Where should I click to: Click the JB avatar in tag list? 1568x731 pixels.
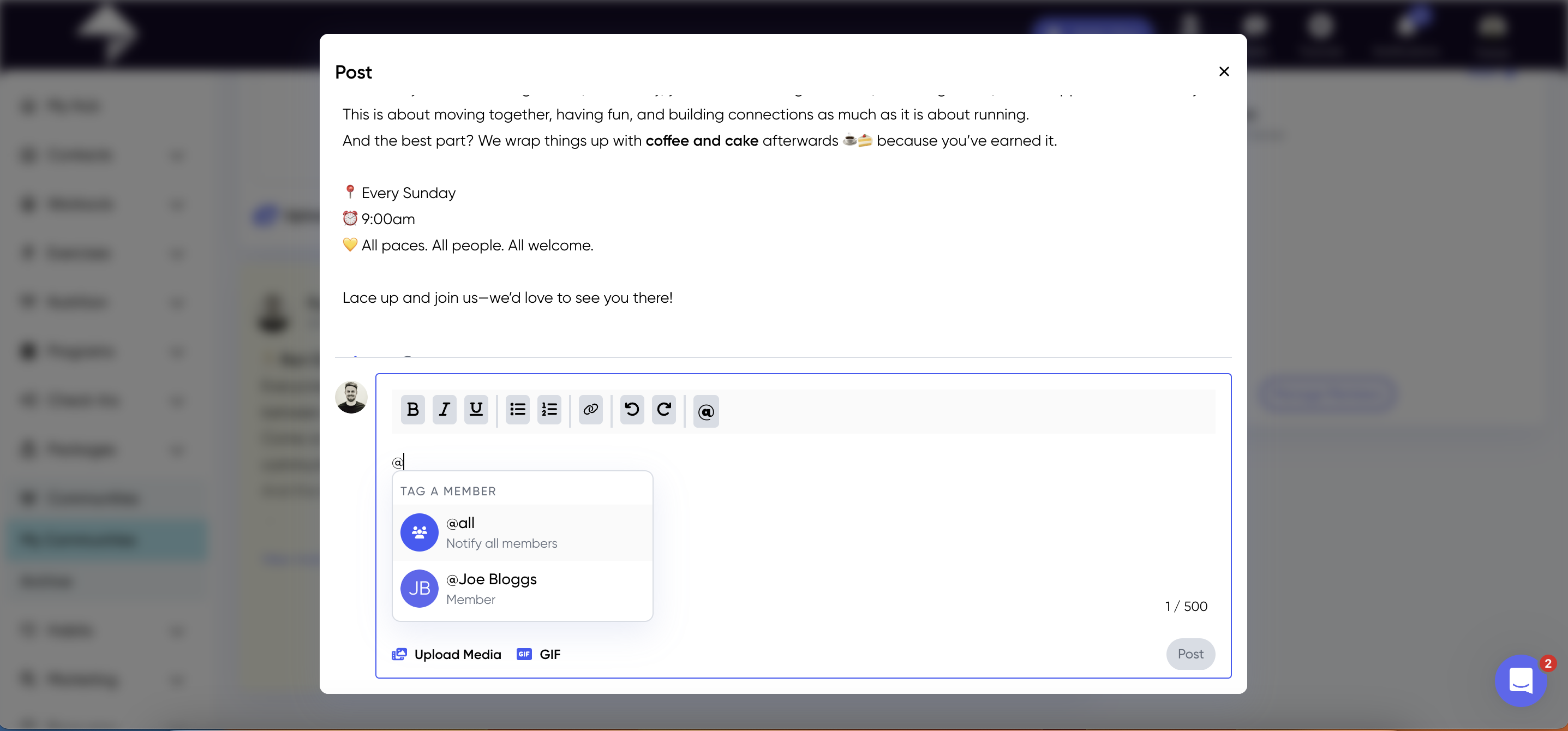419,589
